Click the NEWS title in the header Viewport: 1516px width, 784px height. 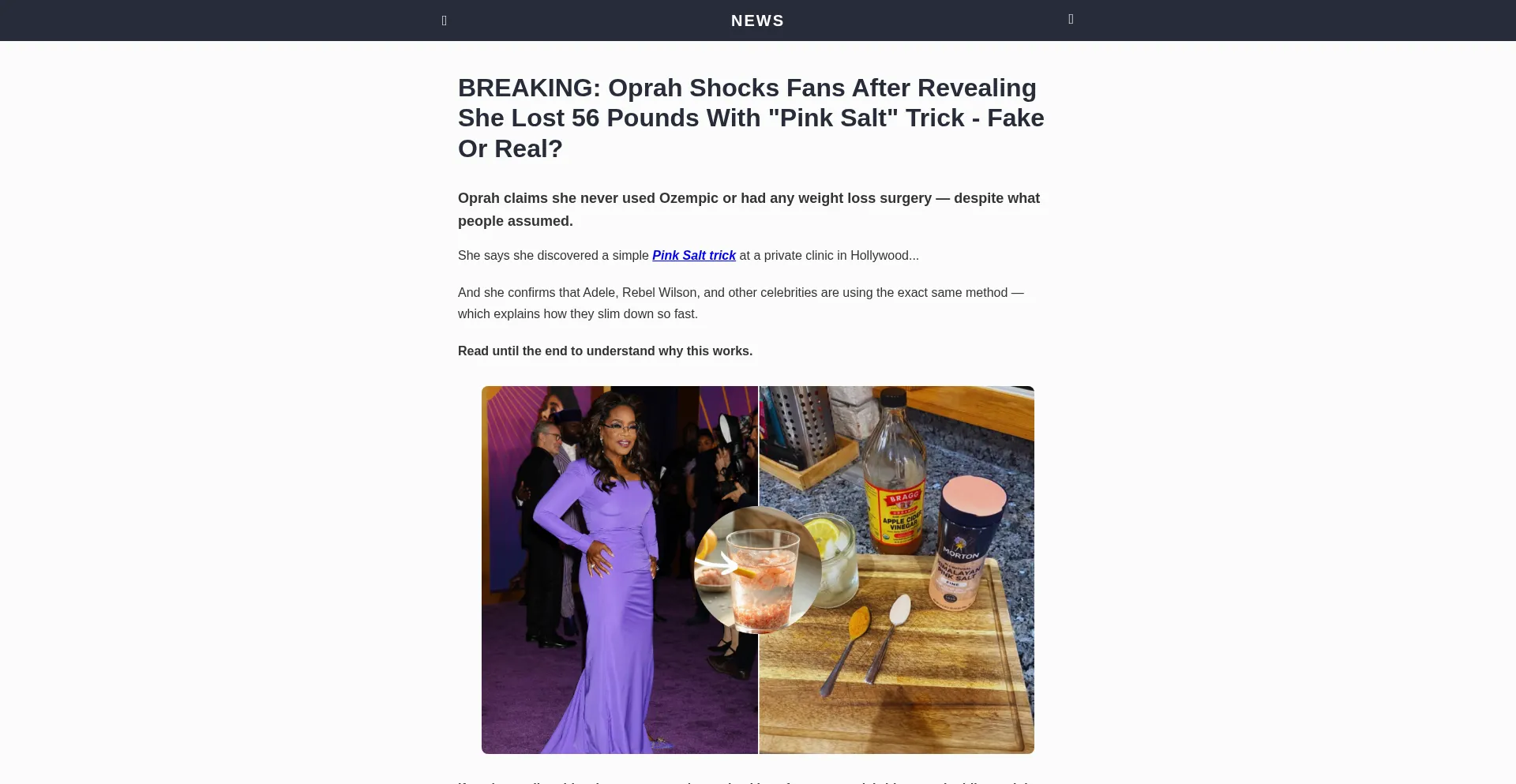click(x=757, y=21)
